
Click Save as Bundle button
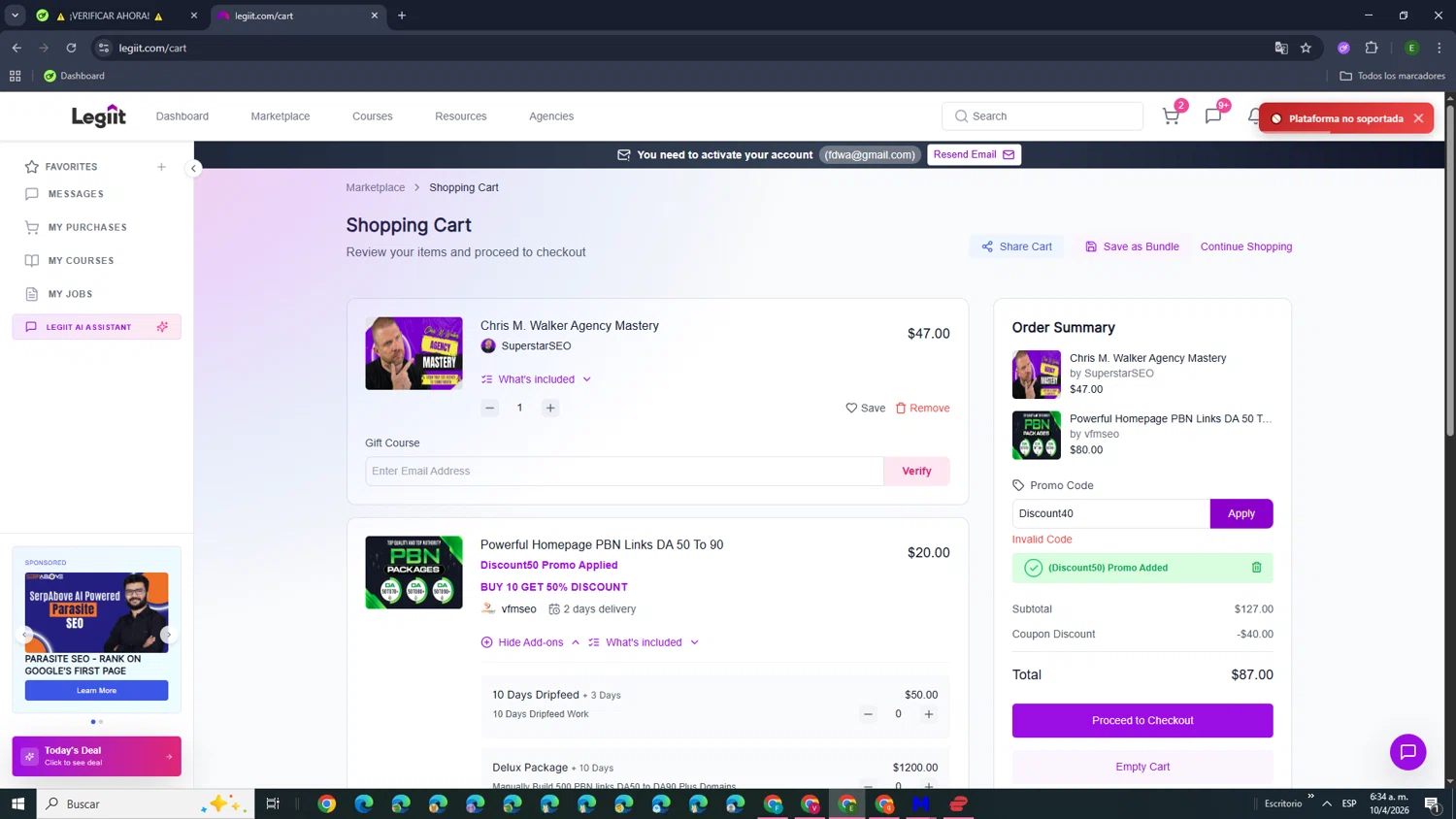1132,246
